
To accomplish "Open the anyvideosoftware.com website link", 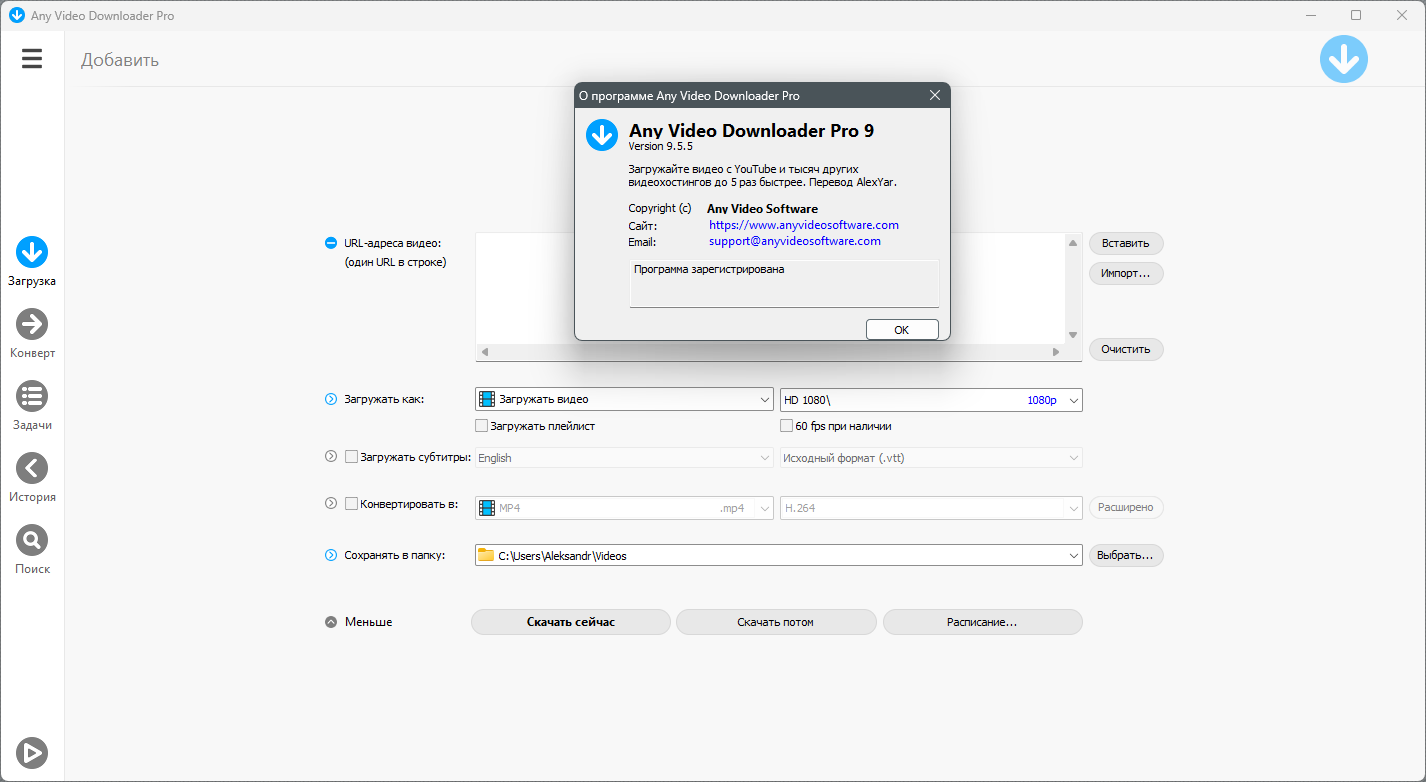I will tap(804, 225).
